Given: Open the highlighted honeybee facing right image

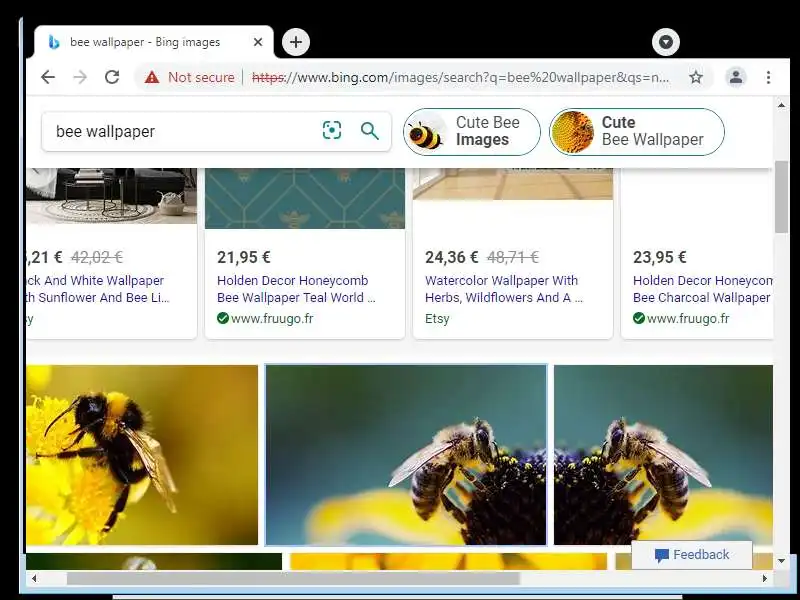Looking at the screenshot, I should (x=406, y=455).
